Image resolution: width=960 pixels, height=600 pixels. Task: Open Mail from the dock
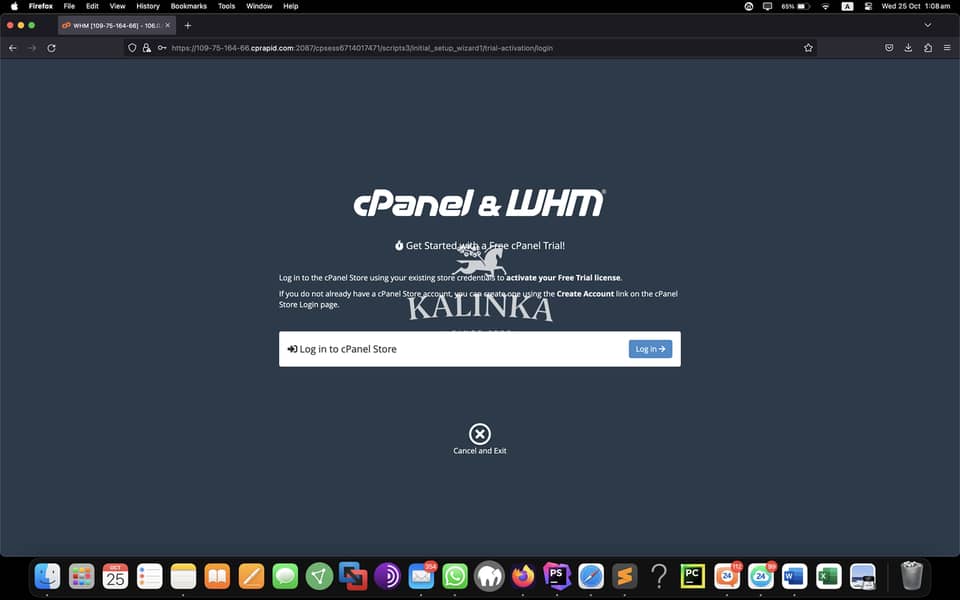pos(421,576)
